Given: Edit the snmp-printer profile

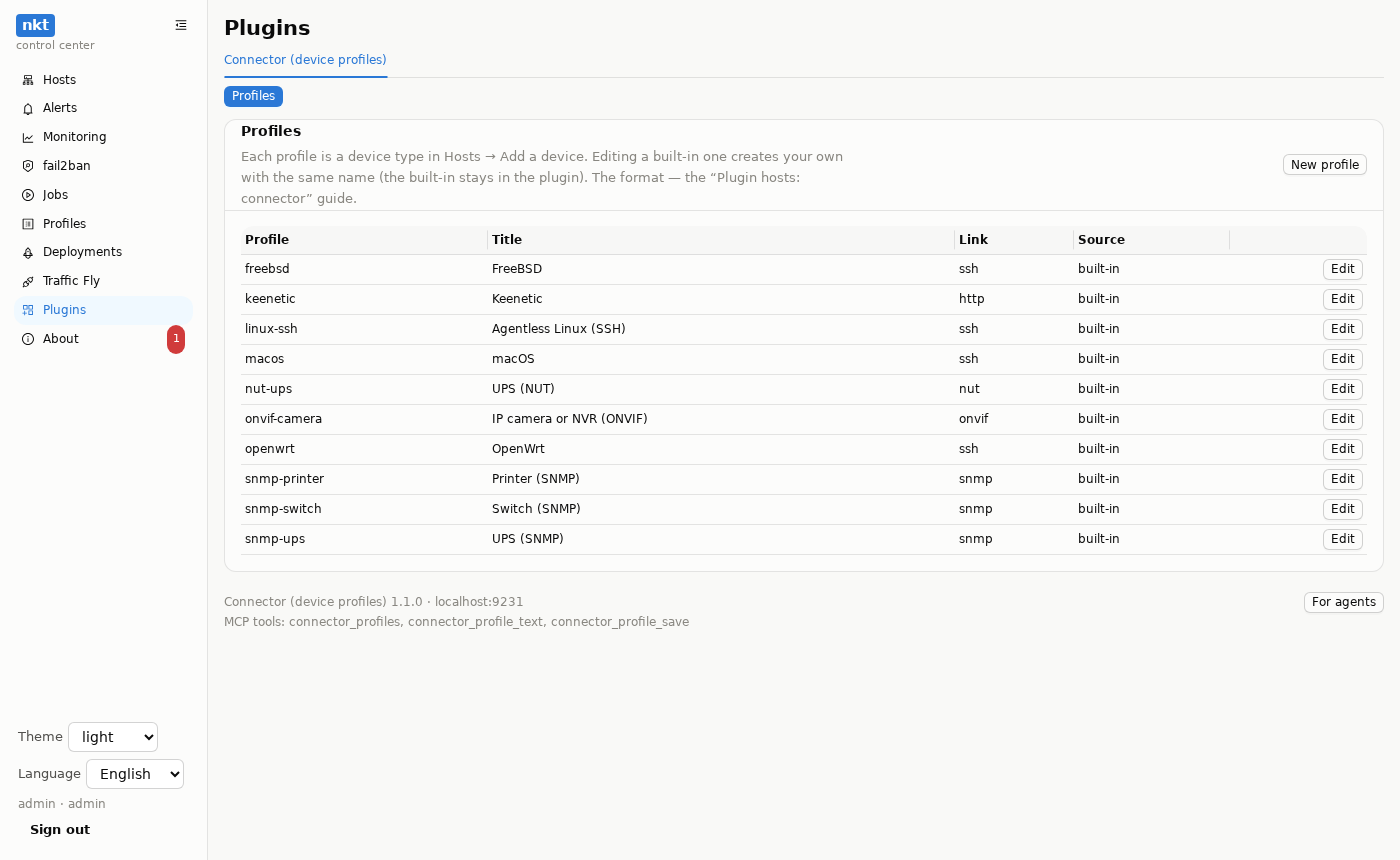Looking at the screenshot, I should 1343,479.
